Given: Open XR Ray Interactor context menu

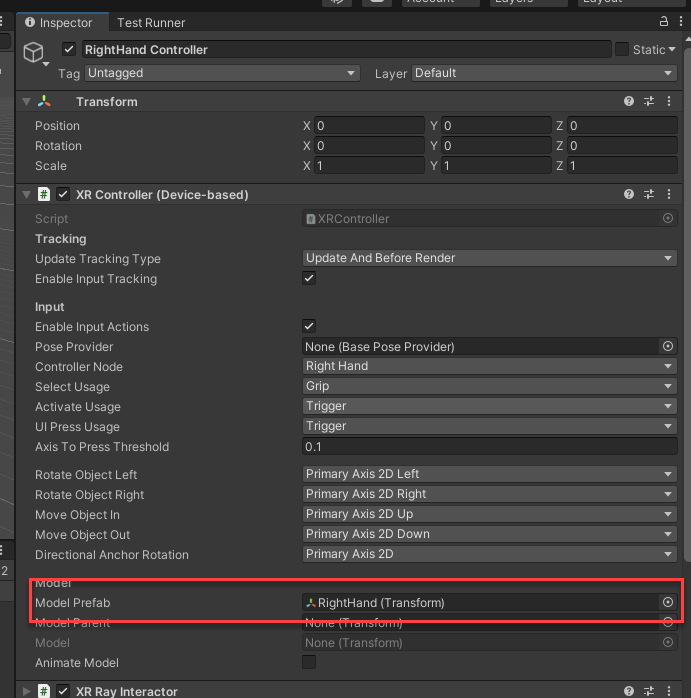Looking at the screenshot, I should 669,691.
